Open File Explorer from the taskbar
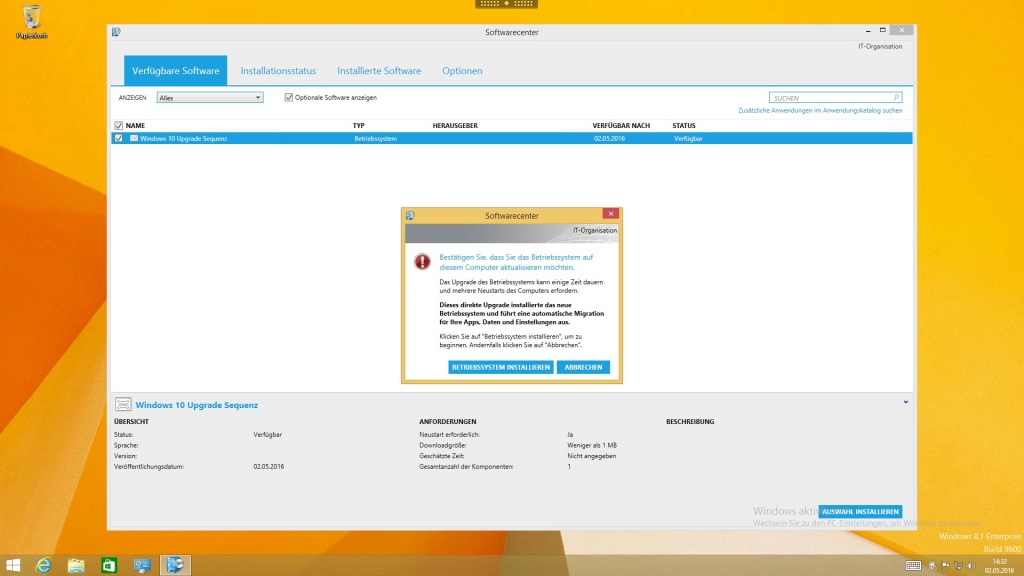The width and height of the screenshot is (1024, 576). tap(76, 565)
